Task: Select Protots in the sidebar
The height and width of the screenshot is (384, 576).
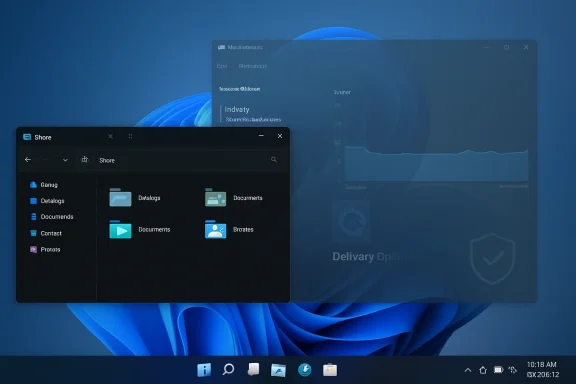Action: click(x=45, y=249)
